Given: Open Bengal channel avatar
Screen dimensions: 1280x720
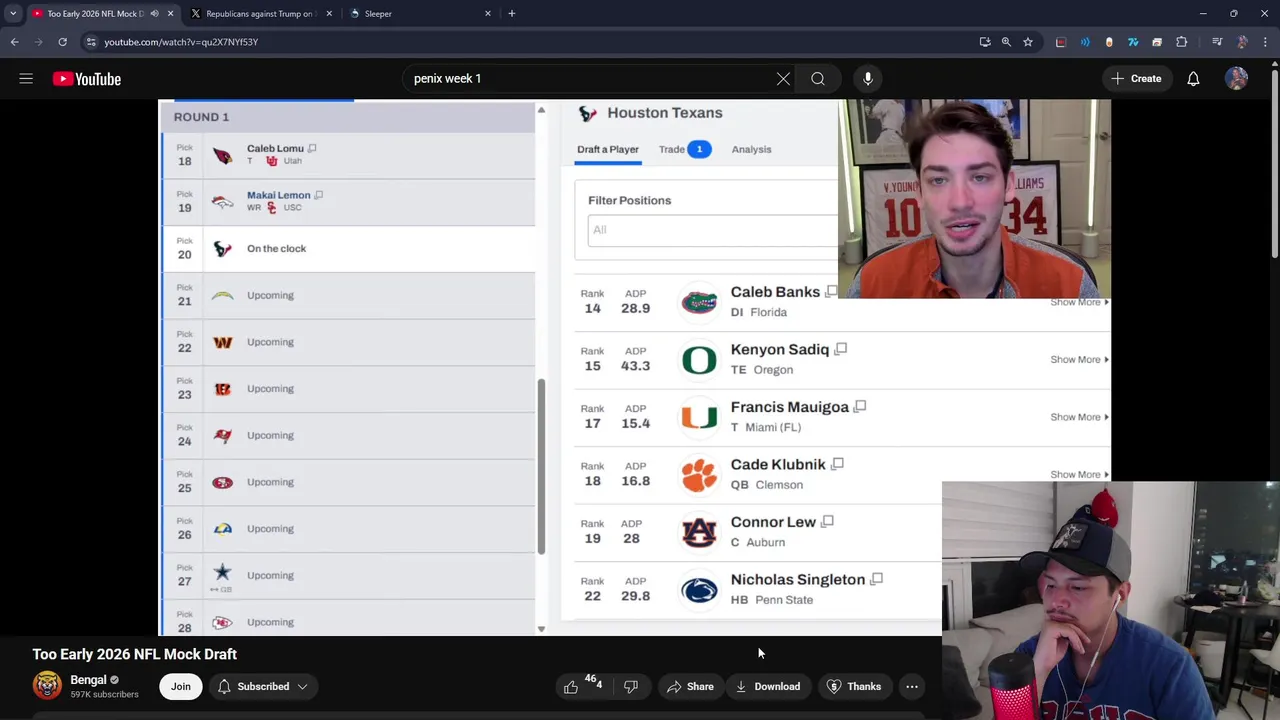Looking at the screenshot, I should click(47, 685).
